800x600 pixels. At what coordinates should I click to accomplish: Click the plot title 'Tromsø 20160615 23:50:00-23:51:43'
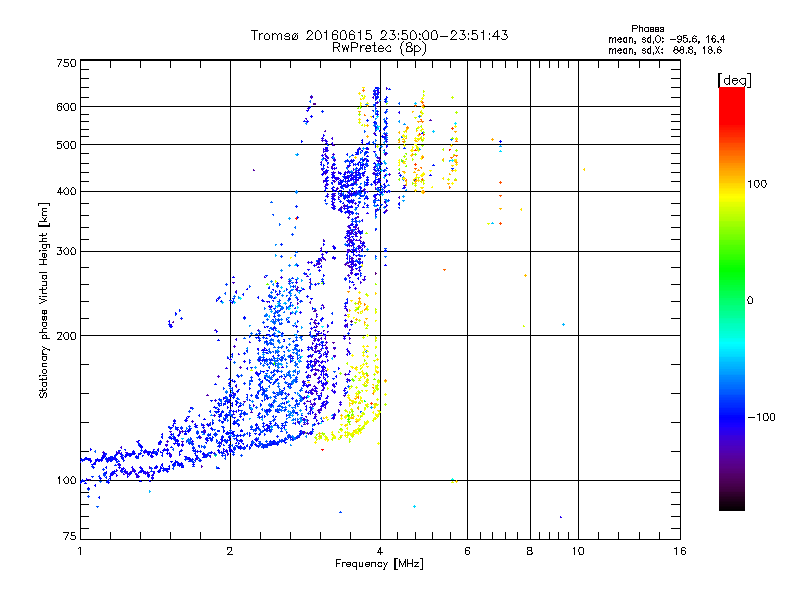379,35
